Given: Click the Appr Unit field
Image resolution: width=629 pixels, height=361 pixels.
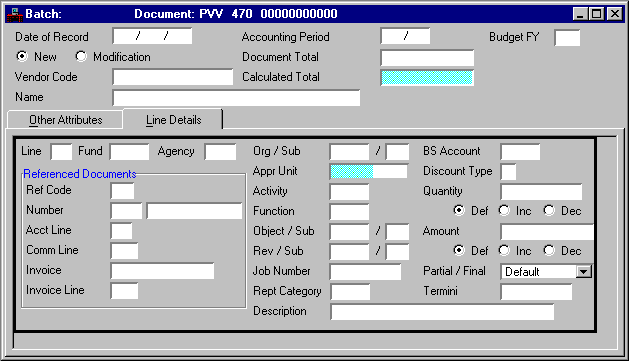Looking at the screenshot, I should coord(369,171).
